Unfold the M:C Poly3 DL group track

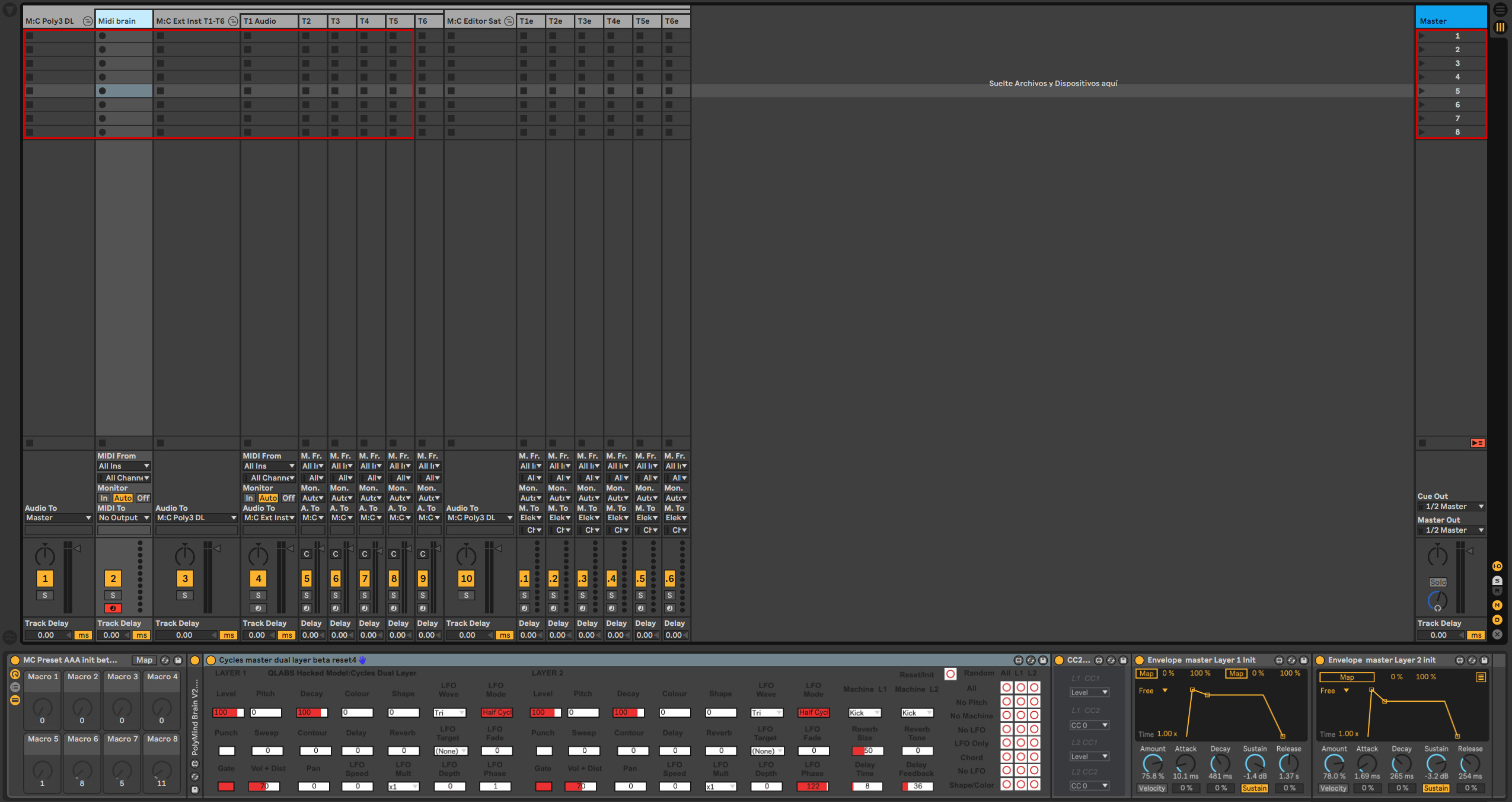tap(87, 21)
